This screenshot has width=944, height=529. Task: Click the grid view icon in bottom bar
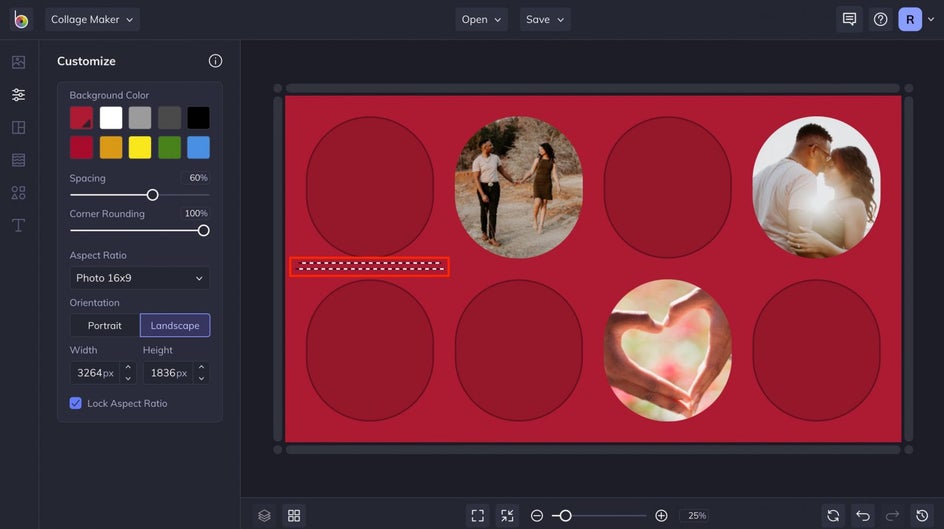click(x=294, y=516)
